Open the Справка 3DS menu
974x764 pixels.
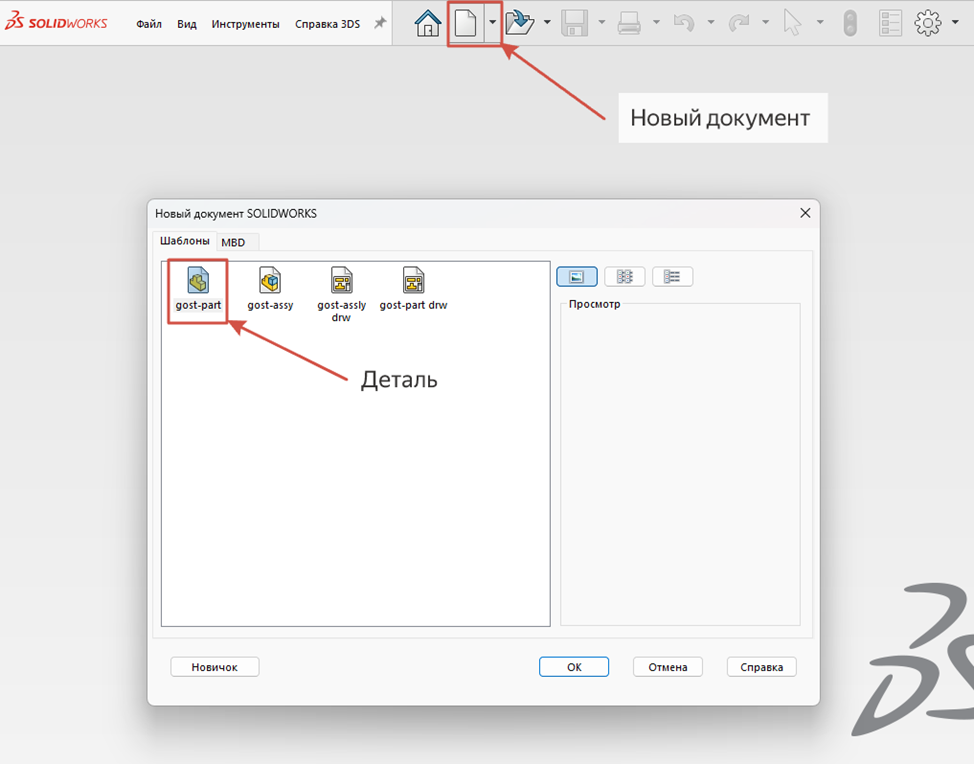(x=327, y=24)
